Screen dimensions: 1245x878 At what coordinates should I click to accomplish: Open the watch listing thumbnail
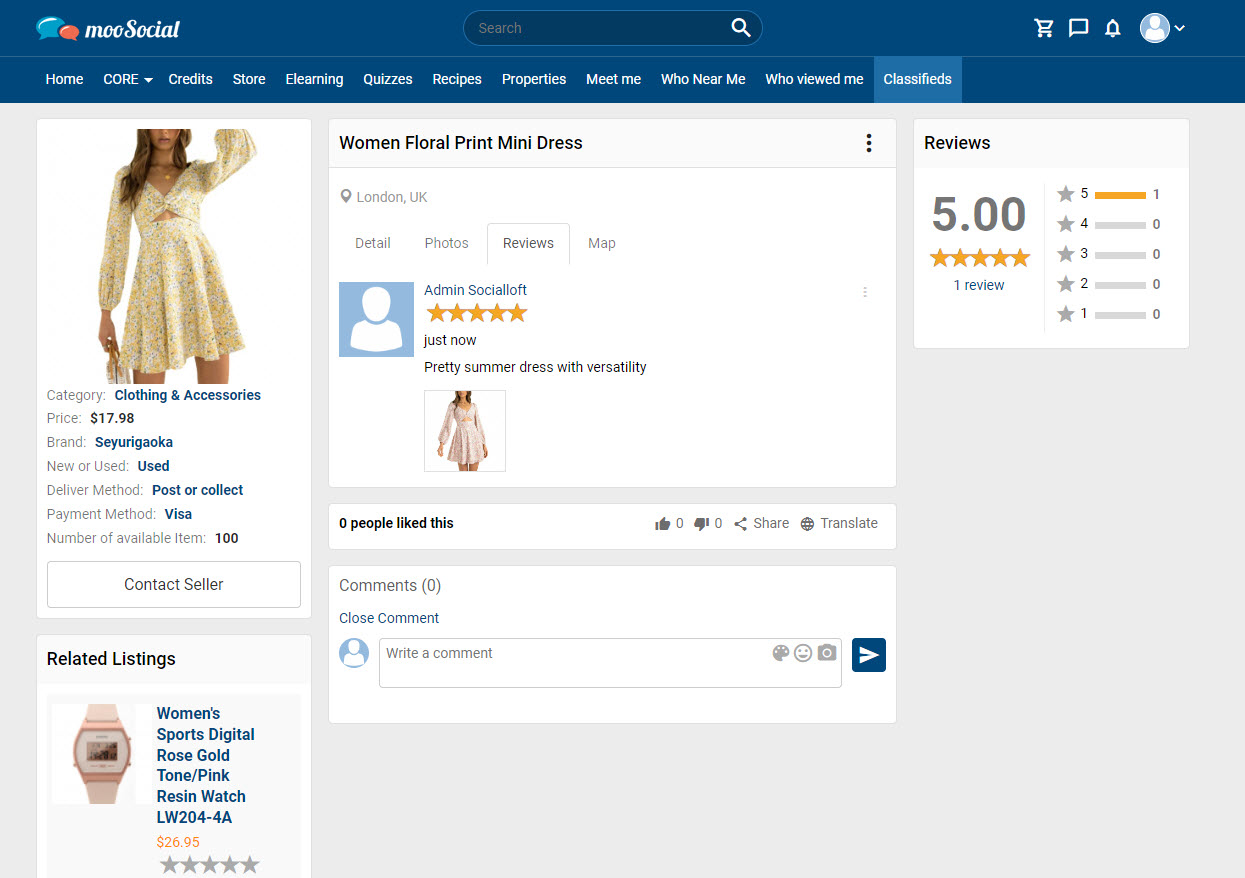click(101, 754)
